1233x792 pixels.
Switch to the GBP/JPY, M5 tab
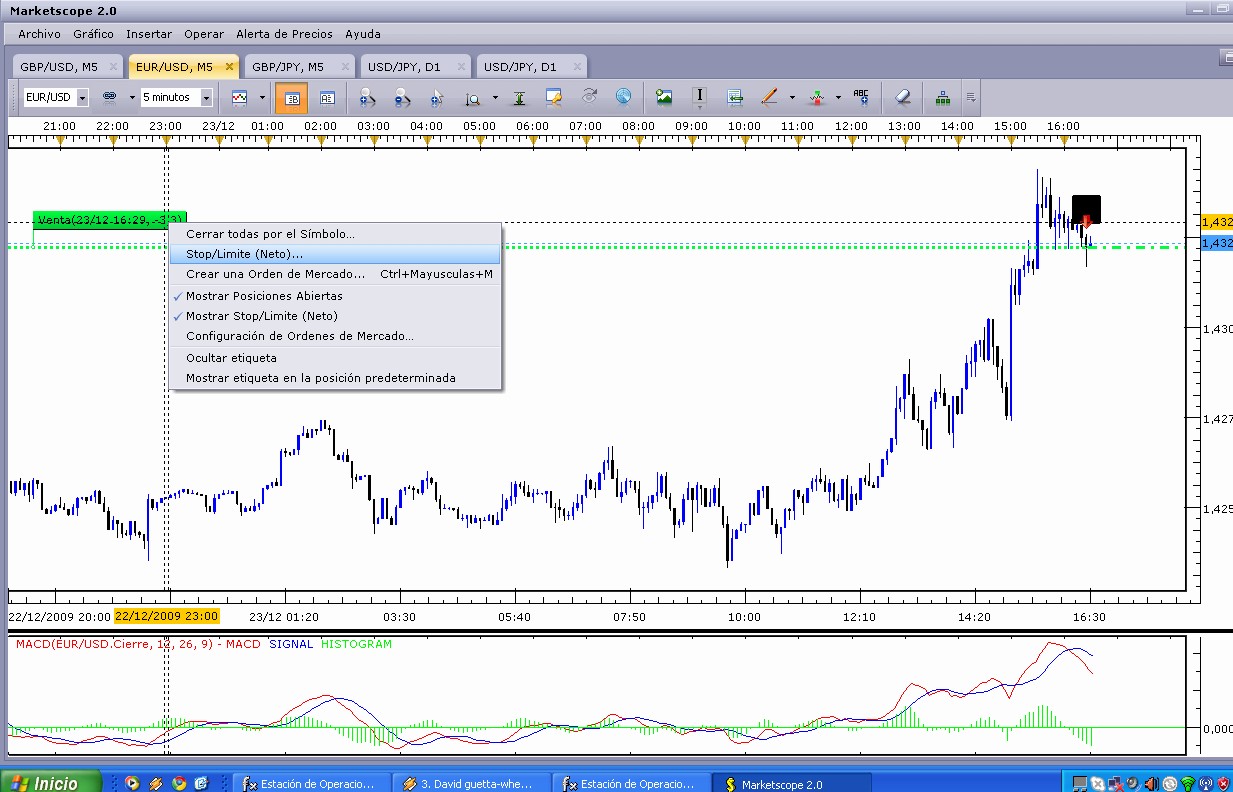[x=288, y=67]
